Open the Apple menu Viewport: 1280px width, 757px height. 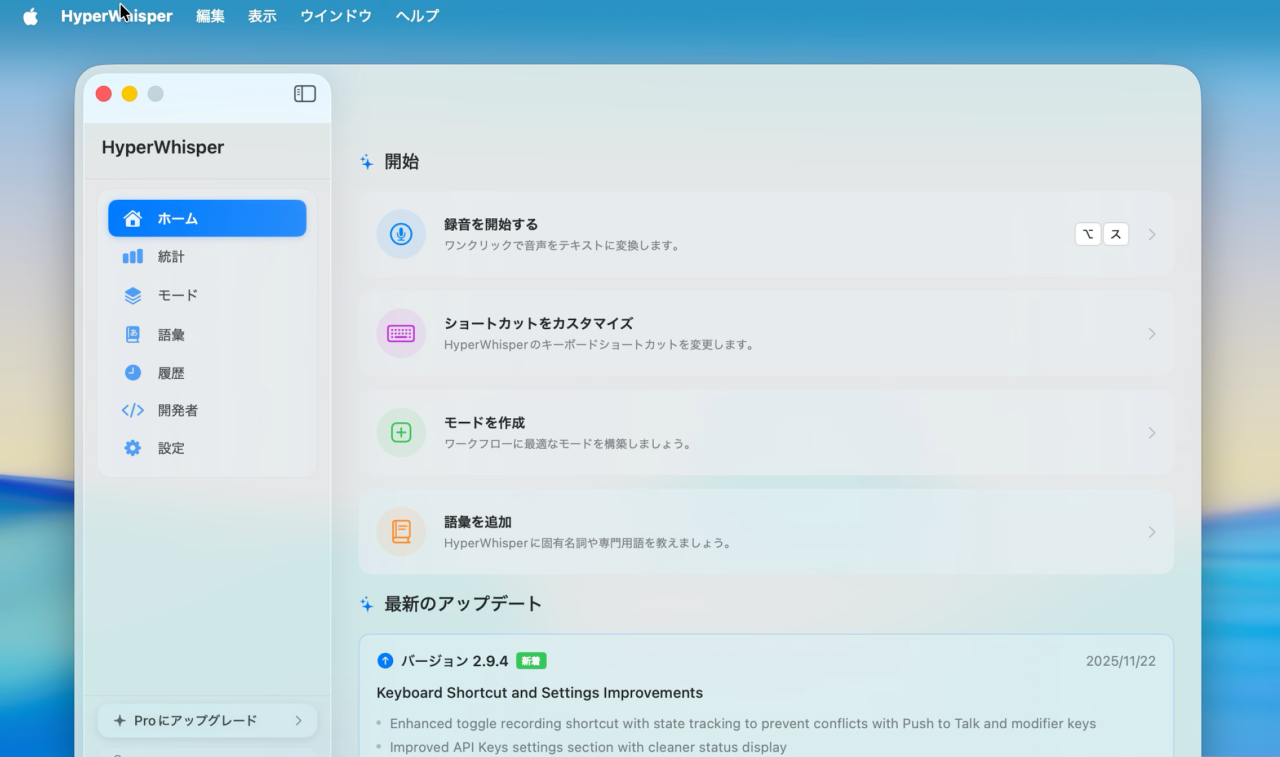(30, 16)
